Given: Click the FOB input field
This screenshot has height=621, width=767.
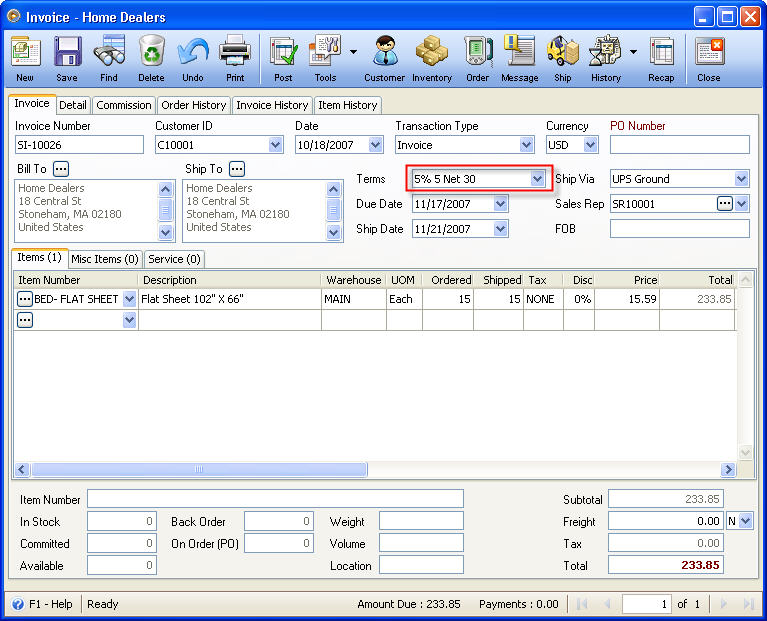Looking at the screenshot, I should point(679,229).
